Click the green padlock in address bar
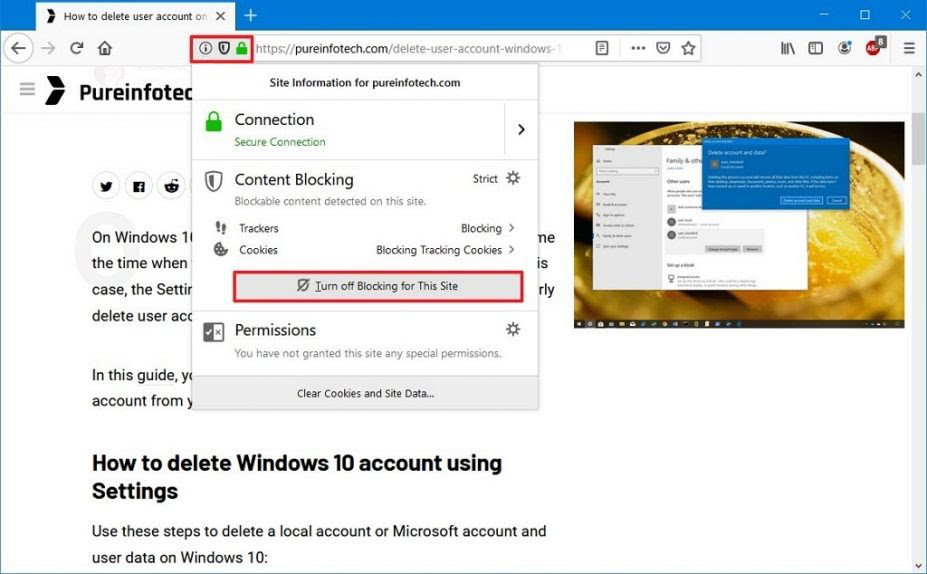The width and height of the screenshot is (927, 574). click(241, 48)
